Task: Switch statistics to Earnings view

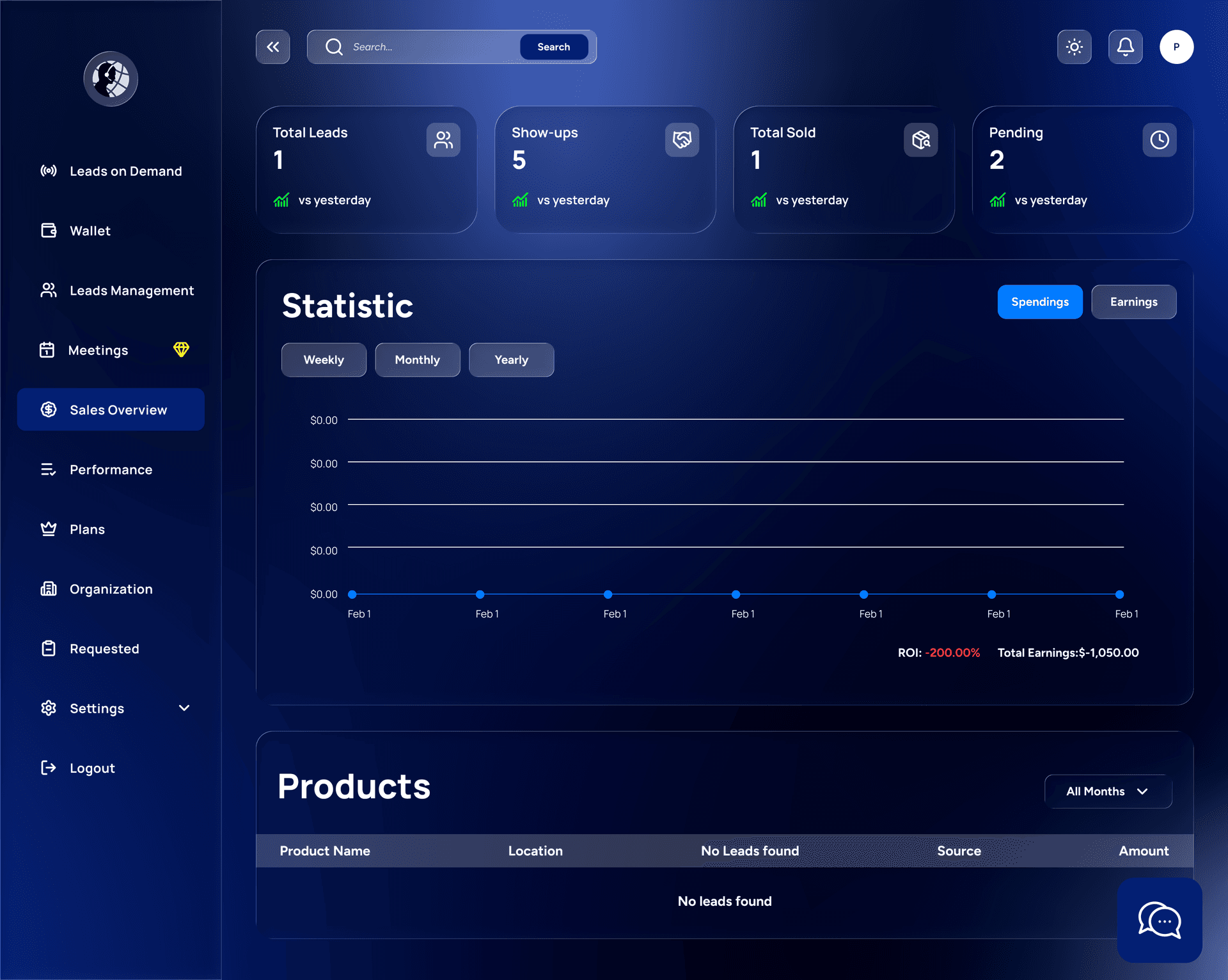Action: (x=1133, y=301)
